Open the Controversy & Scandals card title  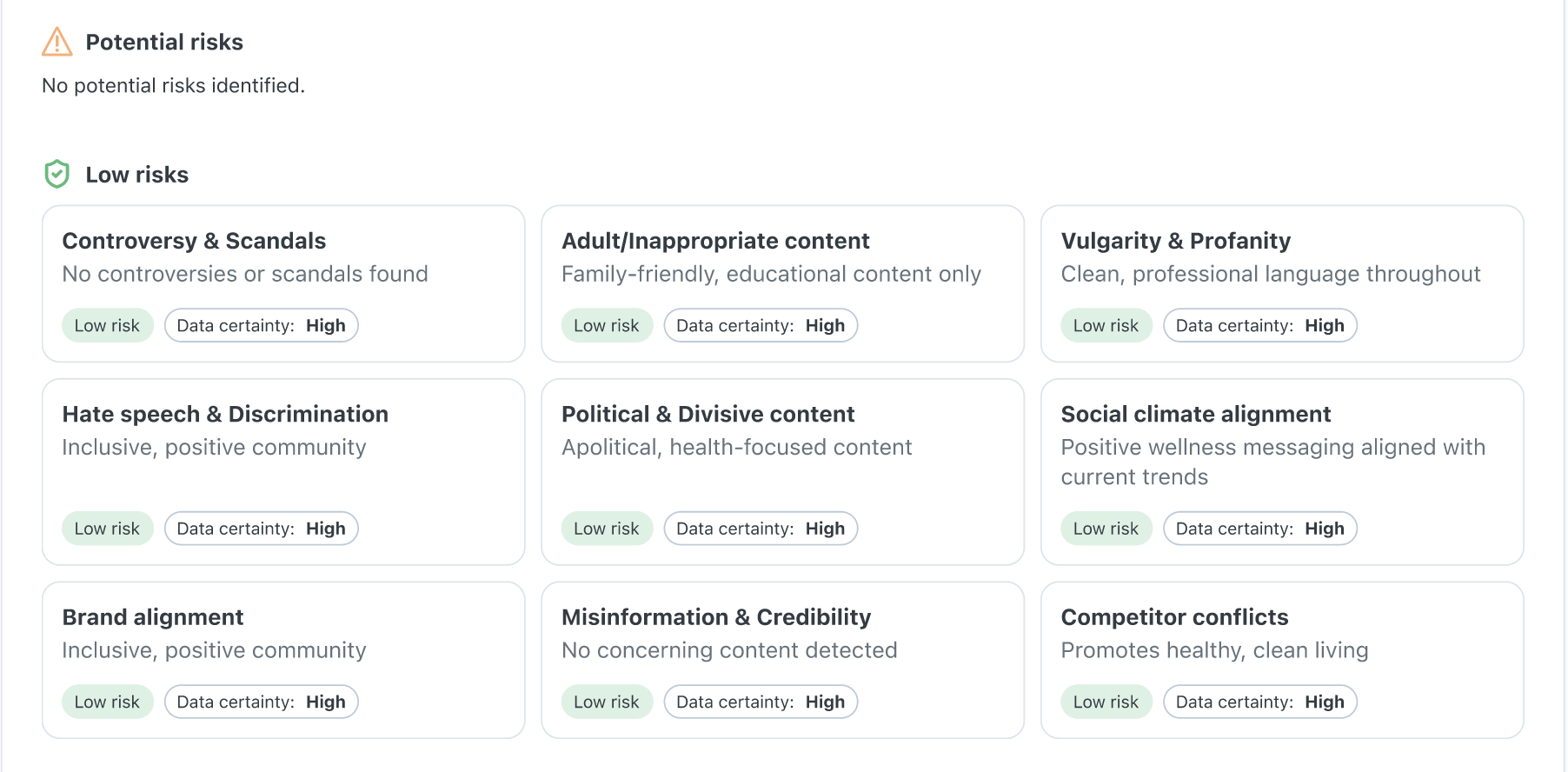pyautogui.click(x=194, y=241)
